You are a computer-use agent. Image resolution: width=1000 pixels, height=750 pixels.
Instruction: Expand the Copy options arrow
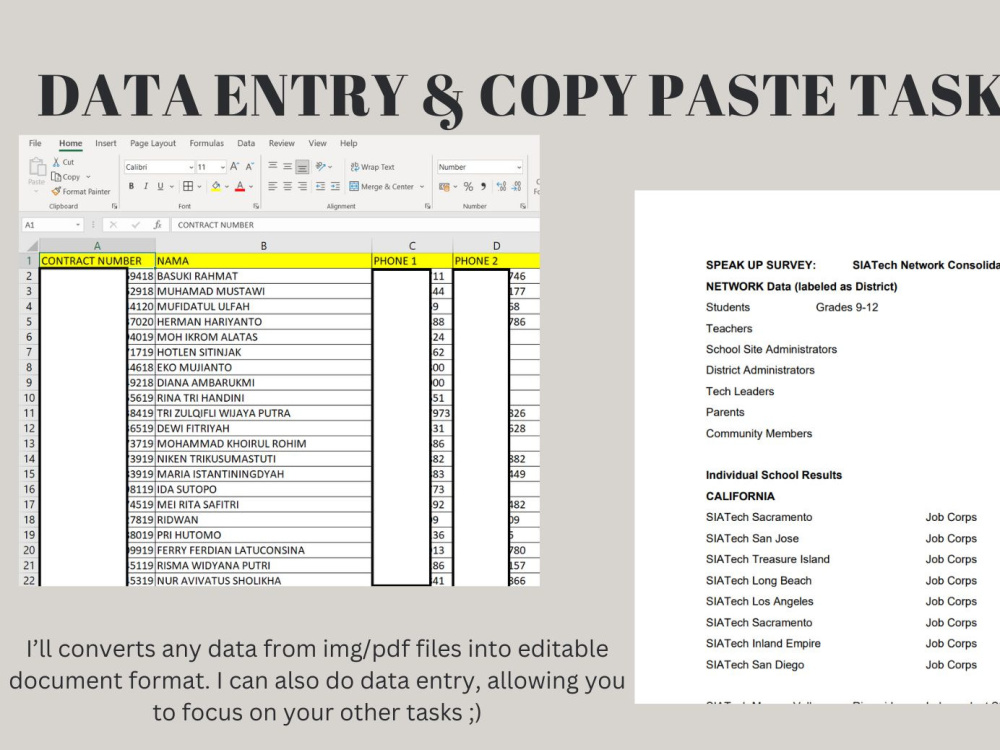[x=88, y=177]
